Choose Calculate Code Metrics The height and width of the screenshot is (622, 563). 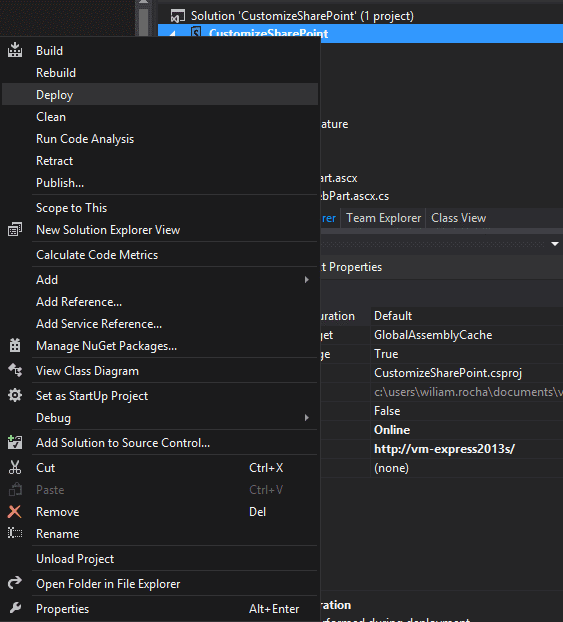160,254
